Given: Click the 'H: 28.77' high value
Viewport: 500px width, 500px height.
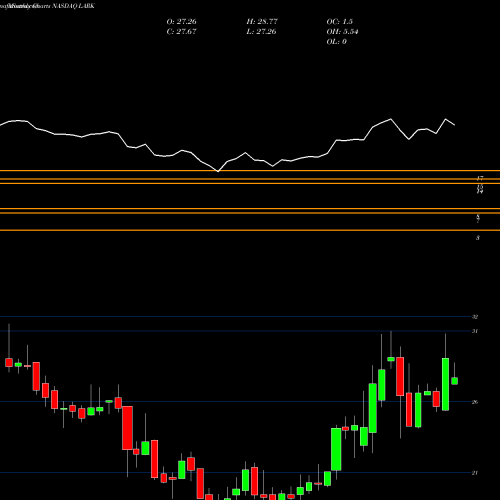Looking at the screenshot, I should tap(262, 22).
